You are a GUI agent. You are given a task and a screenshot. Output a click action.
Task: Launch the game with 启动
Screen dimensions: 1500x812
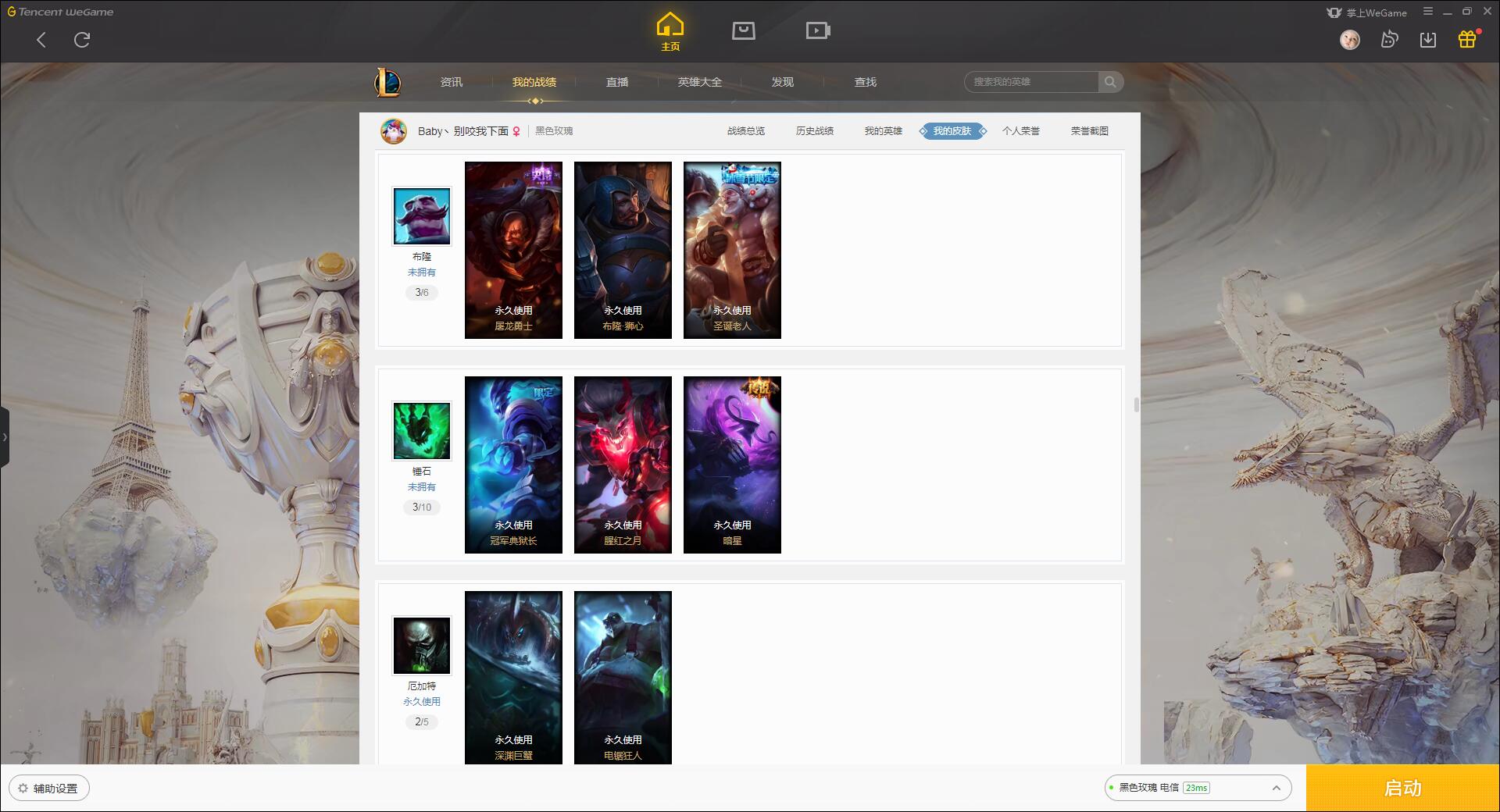(1403, 789)
